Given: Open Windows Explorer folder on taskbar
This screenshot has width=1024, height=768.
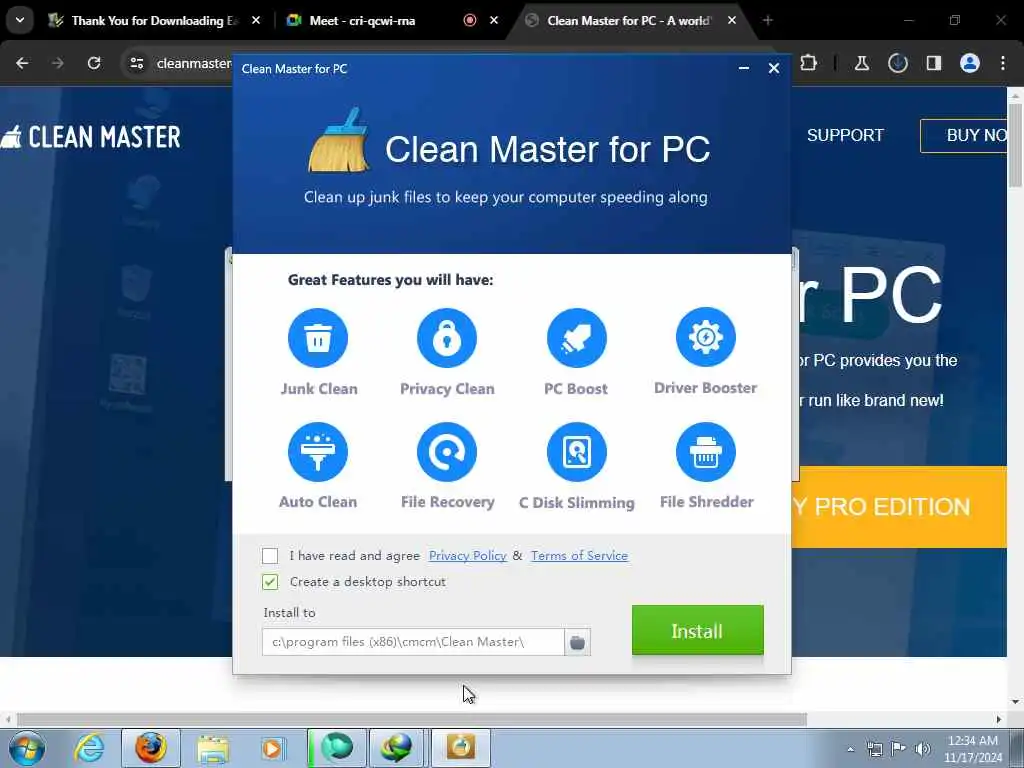Looking at the screenshot, I should 212,748.
